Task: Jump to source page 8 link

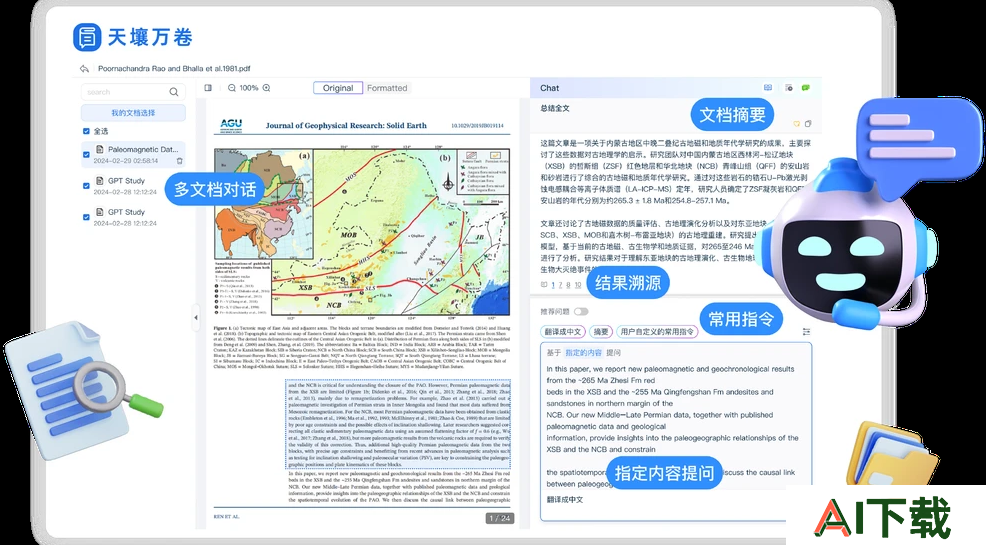Action: pyautogui.click(x=568, y=285)
